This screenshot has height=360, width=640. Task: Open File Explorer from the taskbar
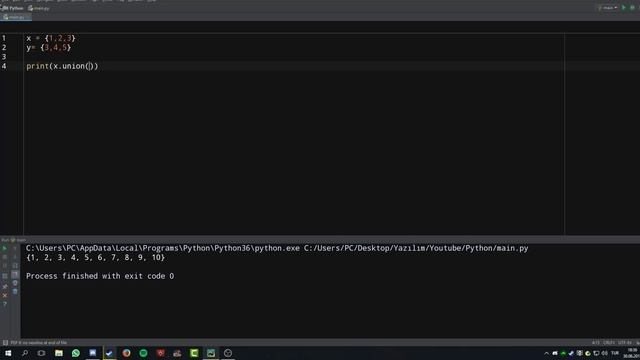tap(59, 353)
